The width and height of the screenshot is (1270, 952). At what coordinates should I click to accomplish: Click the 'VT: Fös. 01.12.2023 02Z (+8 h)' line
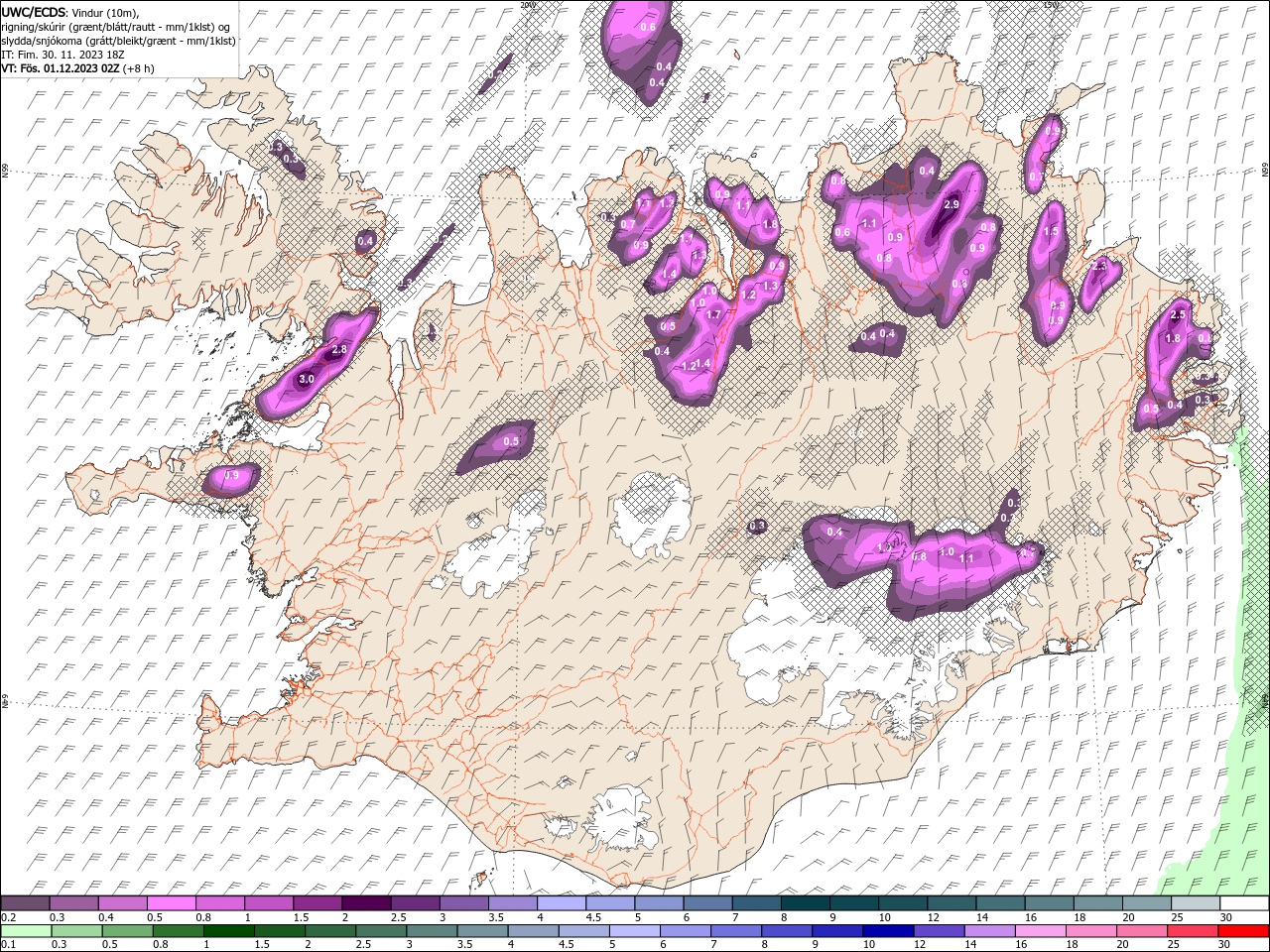point(77,68)
